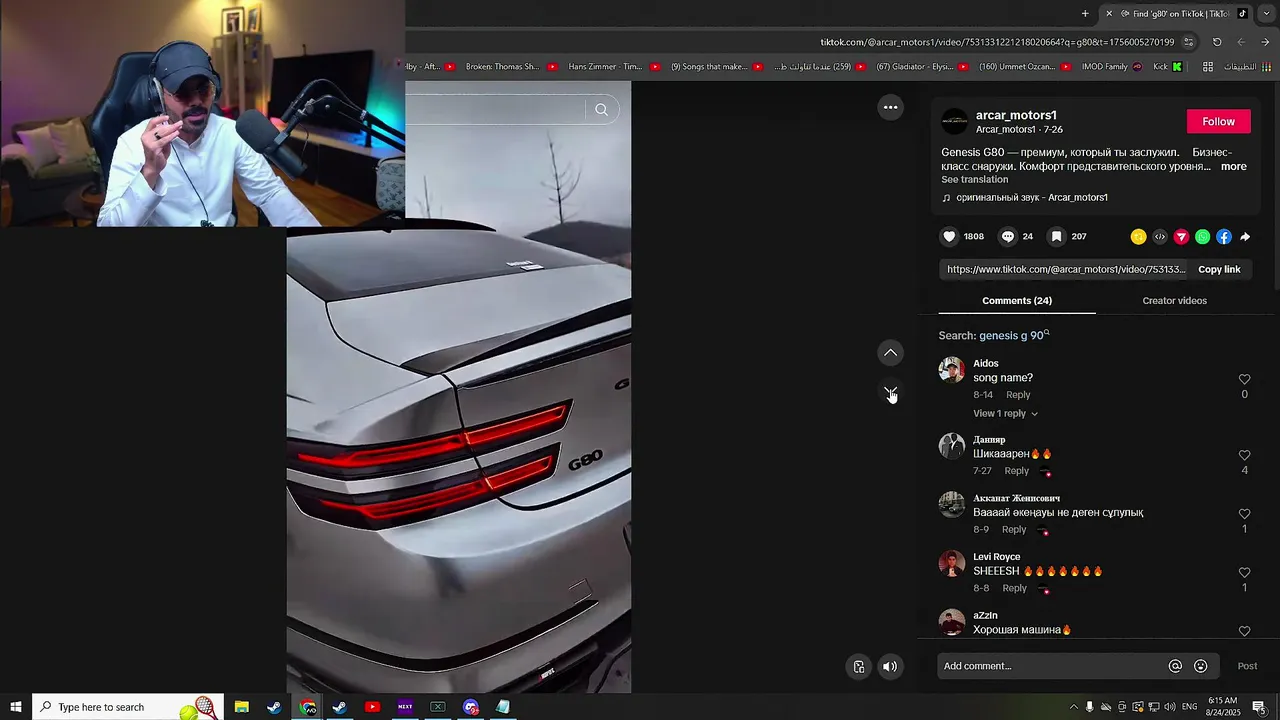1280x720 pixels.
Task: Open a new browser tab with plus
Action: [x=1085, y=14]
